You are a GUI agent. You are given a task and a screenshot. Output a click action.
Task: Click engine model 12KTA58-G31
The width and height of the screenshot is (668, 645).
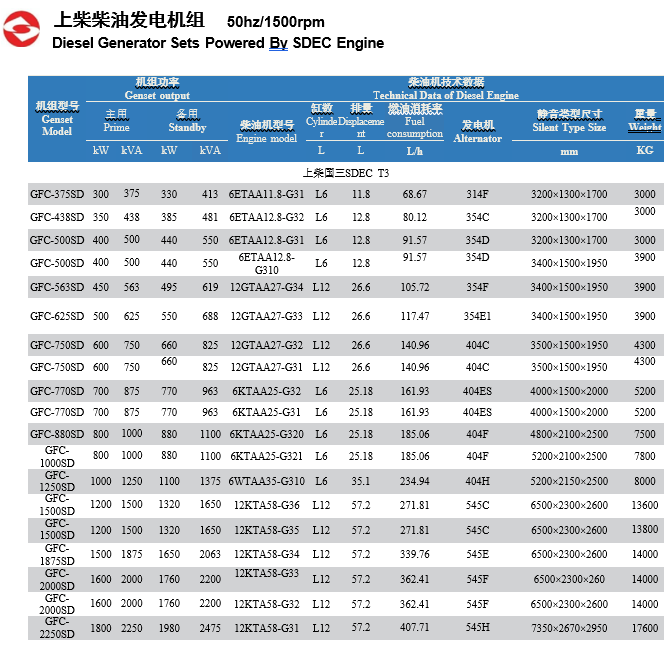[267, 628]
